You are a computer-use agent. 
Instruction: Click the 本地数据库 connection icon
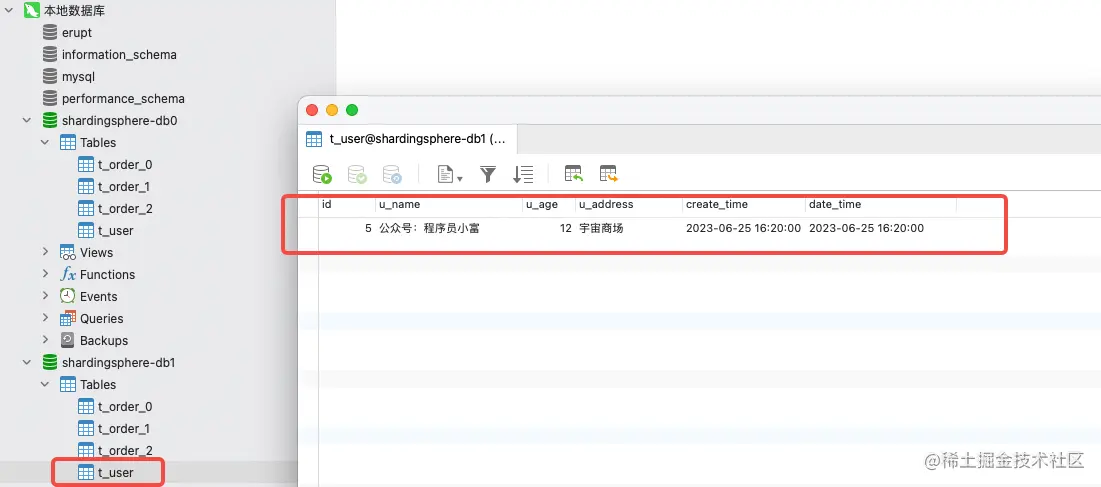(x=31, y=11)
